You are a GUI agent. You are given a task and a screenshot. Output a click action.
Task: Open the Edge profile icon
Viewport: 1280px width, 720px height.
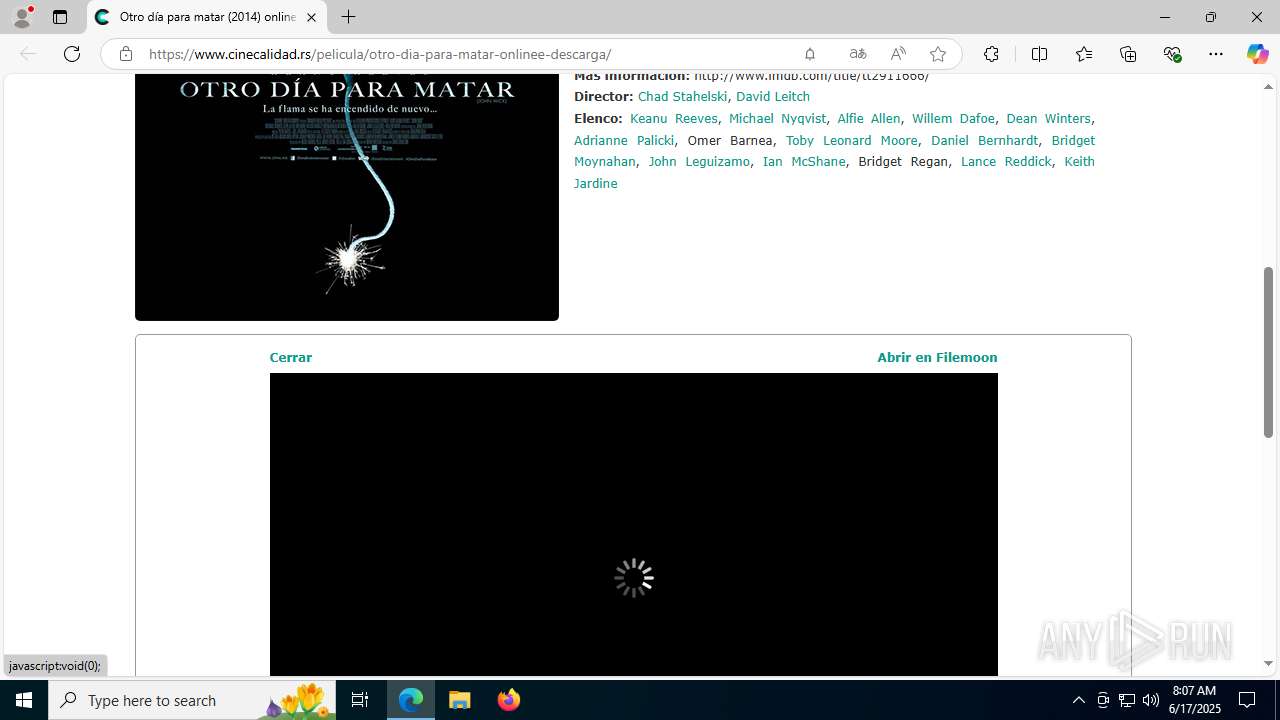[22, 17]
